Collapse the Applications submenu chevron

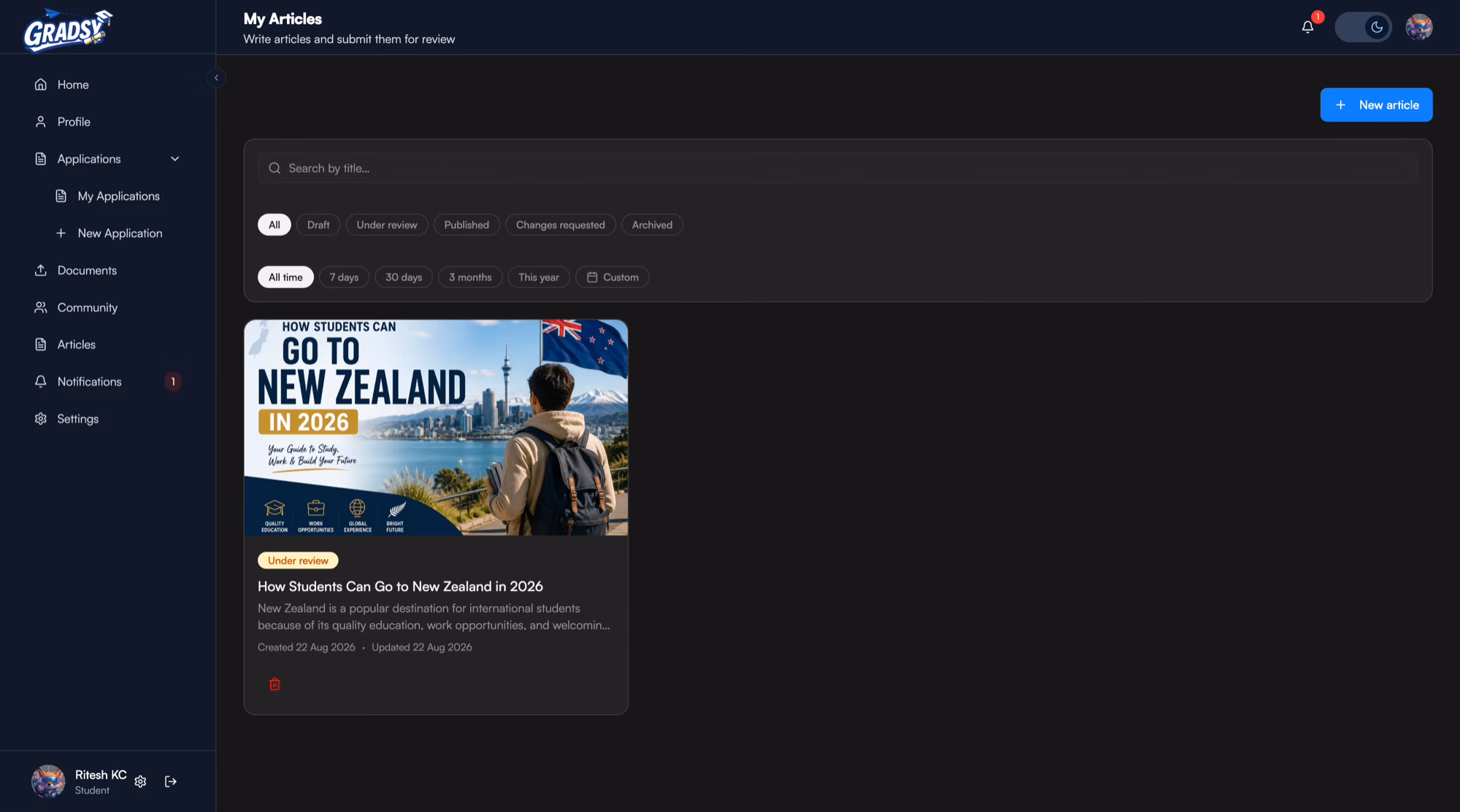click(175, 159)
